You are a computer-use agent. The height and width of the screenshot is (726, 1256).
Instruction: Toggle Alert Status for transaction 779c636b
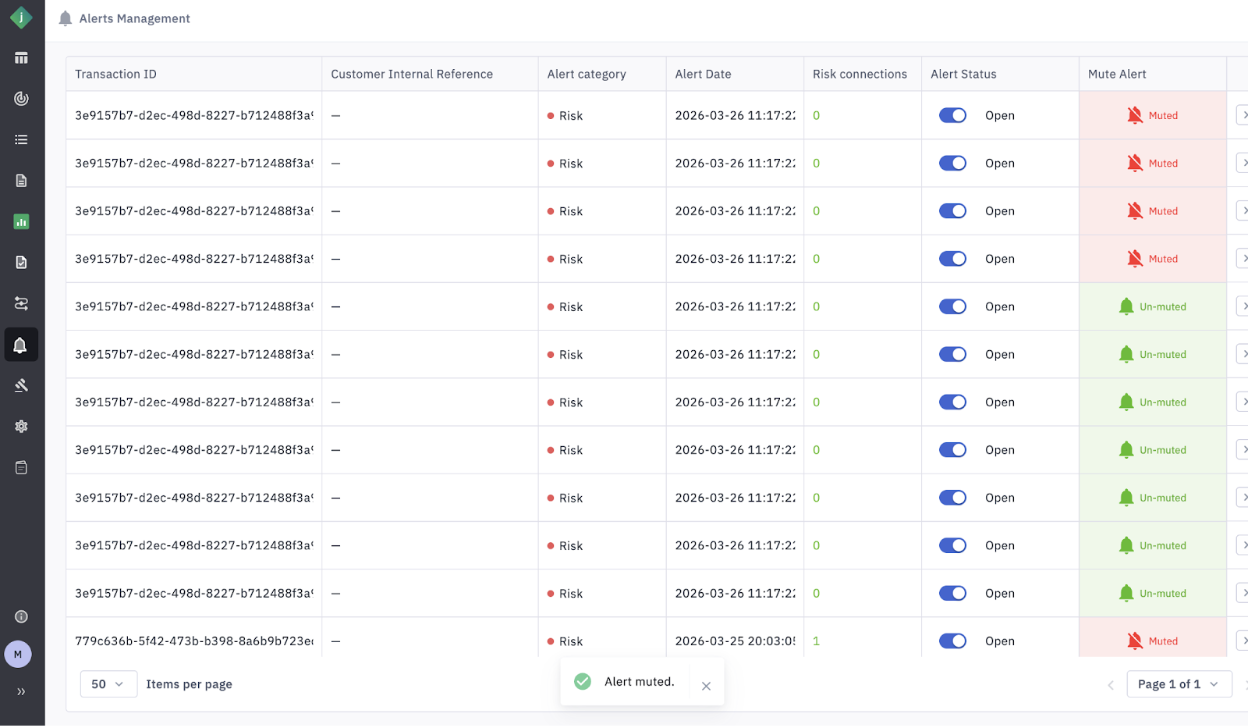pyautogui.click(x=952, y=641)
